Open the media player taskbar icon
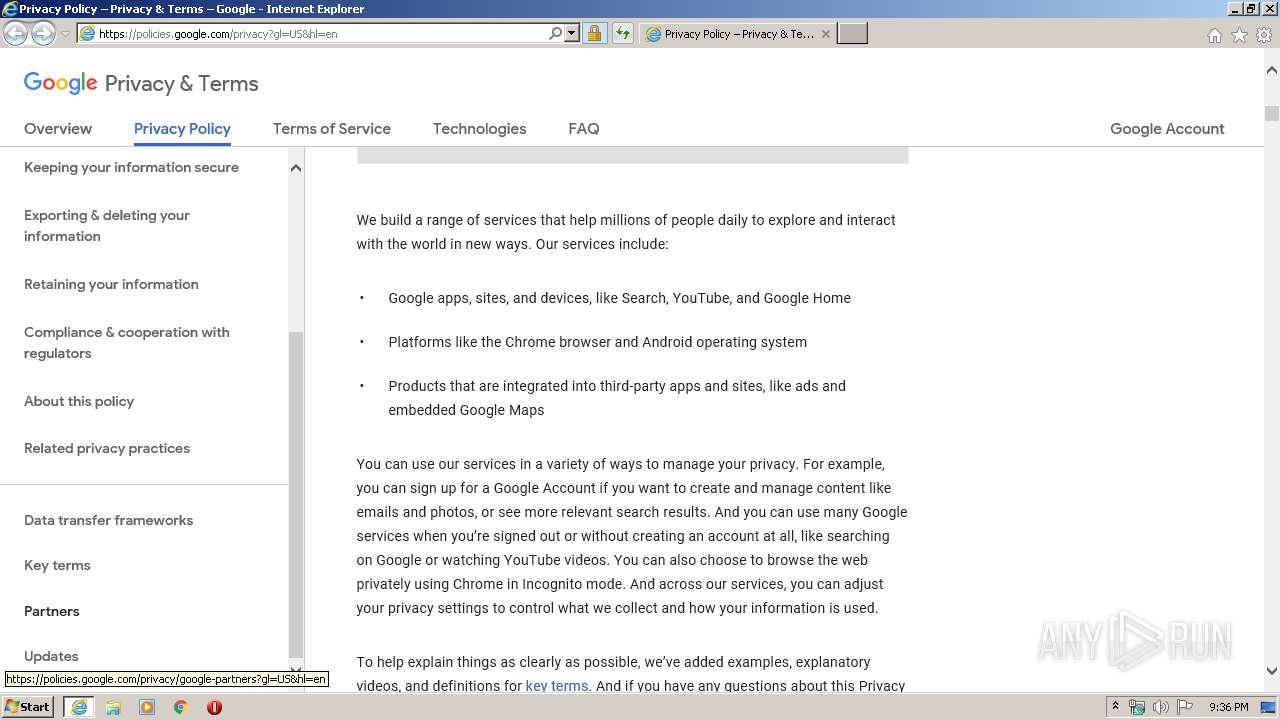Image resolution: width=1280 pixels, height=720 pixels. click(x=147, y=707)
